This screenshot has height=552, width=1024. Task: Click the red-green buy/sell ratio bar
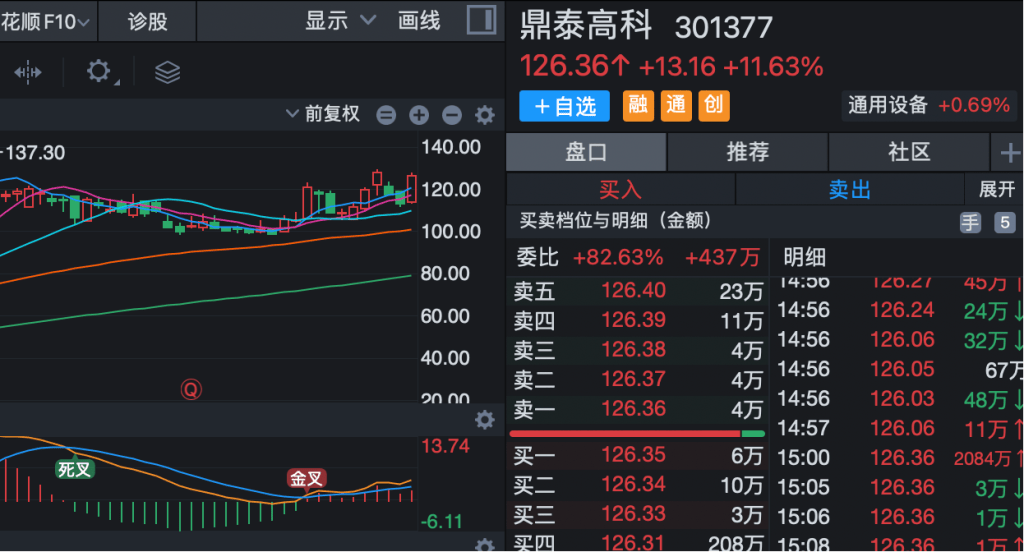coord(636,434)
